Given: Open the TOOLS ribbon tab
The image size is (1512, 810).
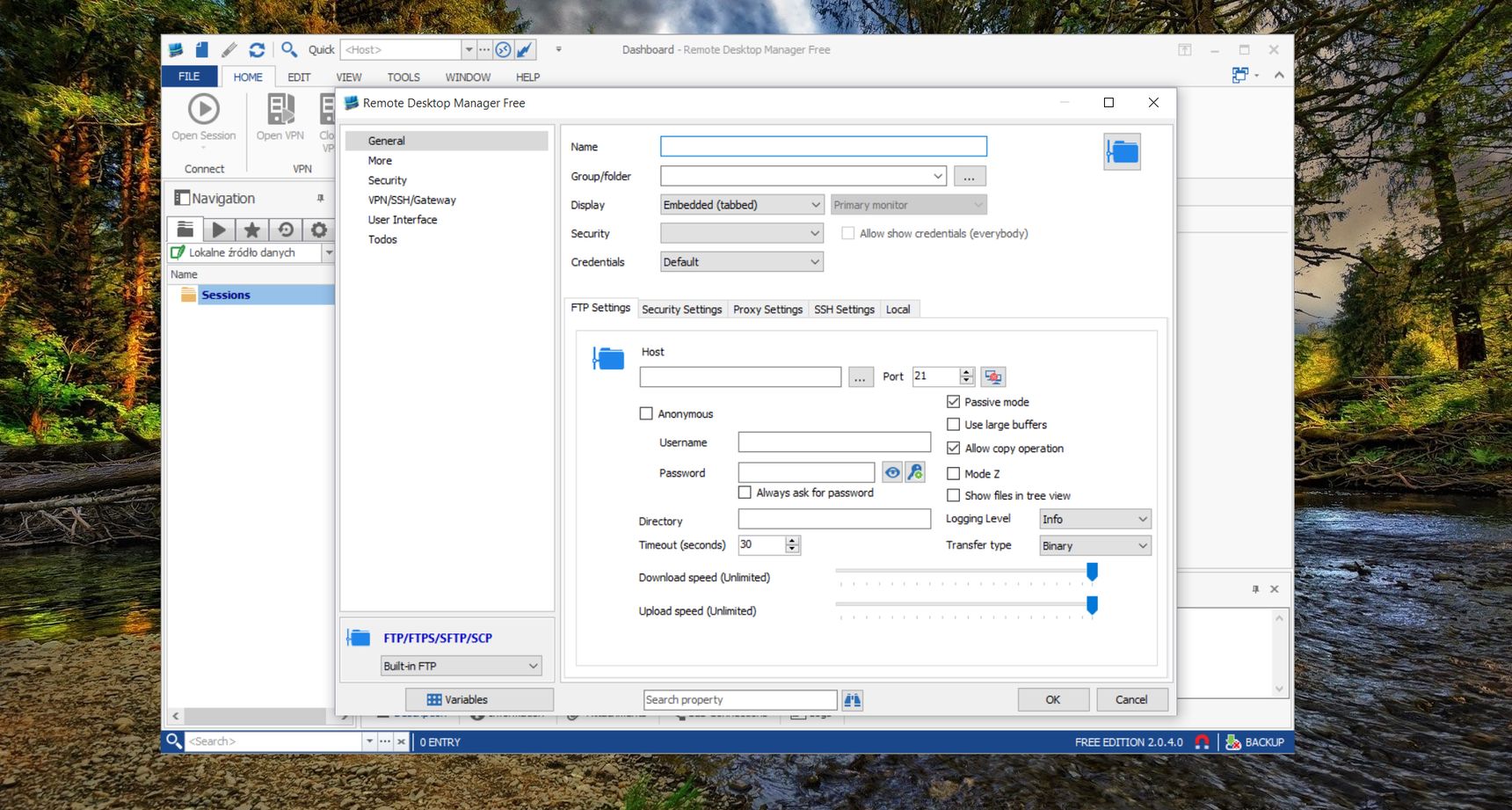Looking at the screenshot, I should point(403,77).
